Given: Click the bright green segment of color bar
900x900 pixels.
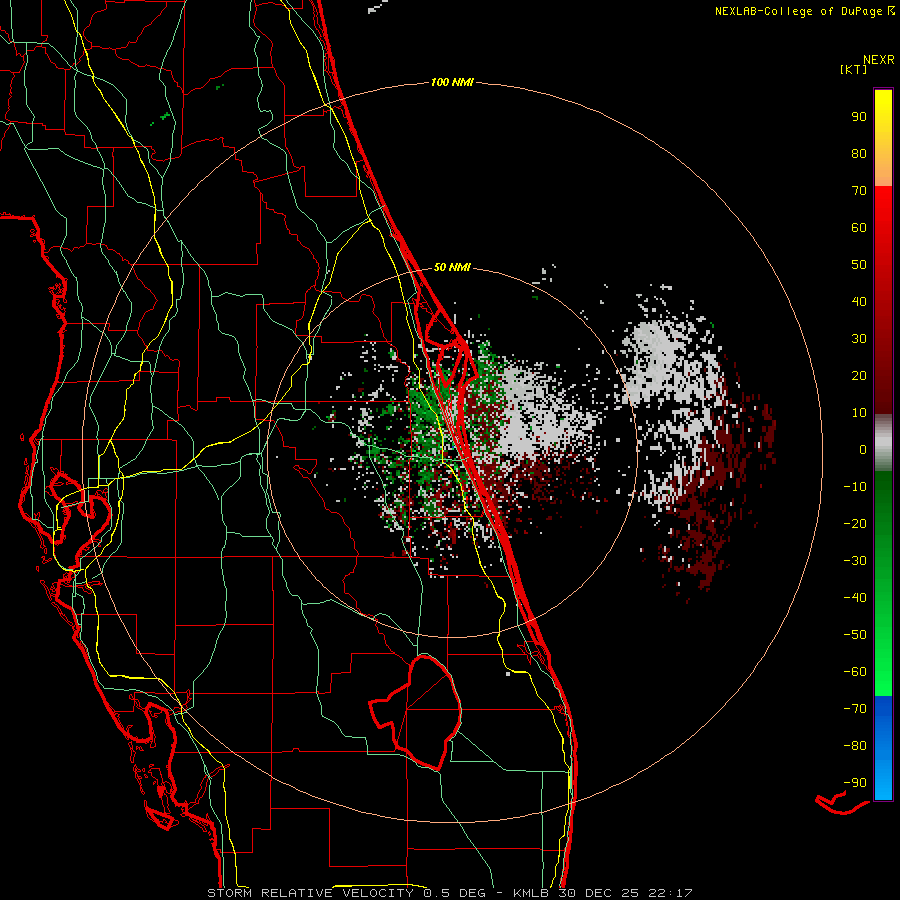Looking at the screenshot, I should click(x=883, y=583).
